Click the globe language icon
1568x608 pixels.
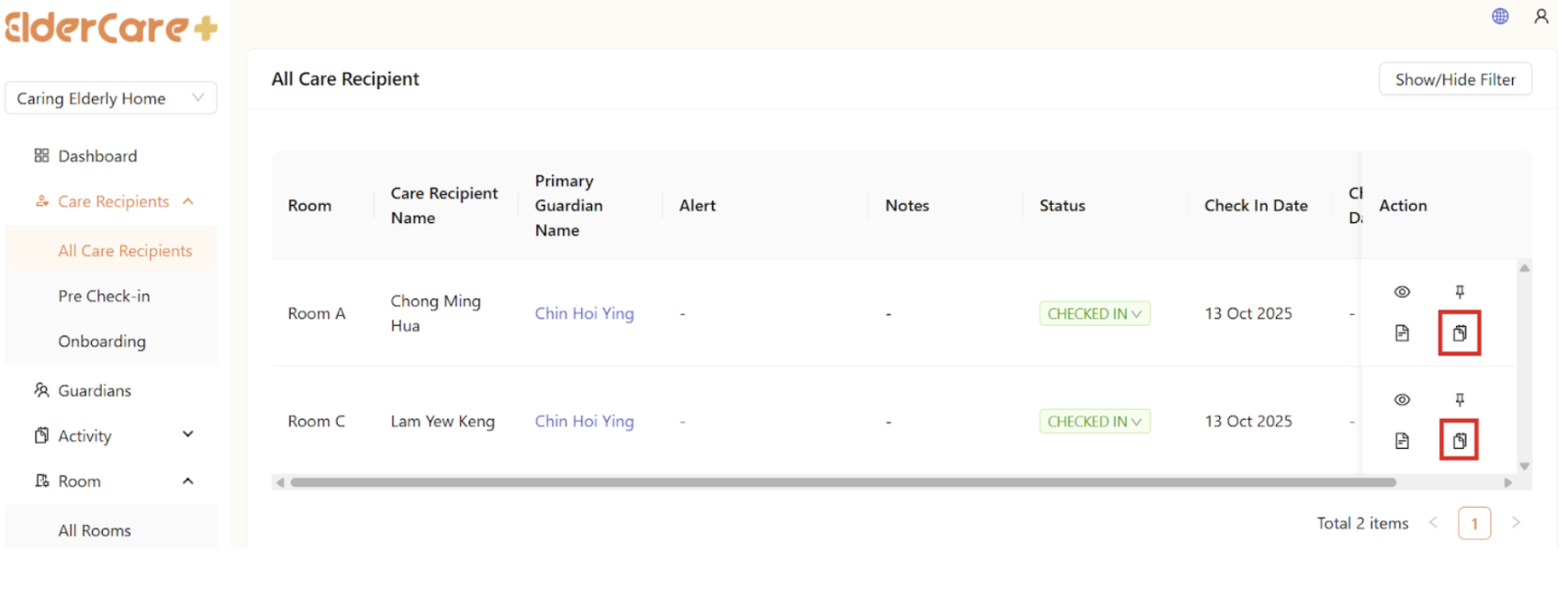(1500, 16)
